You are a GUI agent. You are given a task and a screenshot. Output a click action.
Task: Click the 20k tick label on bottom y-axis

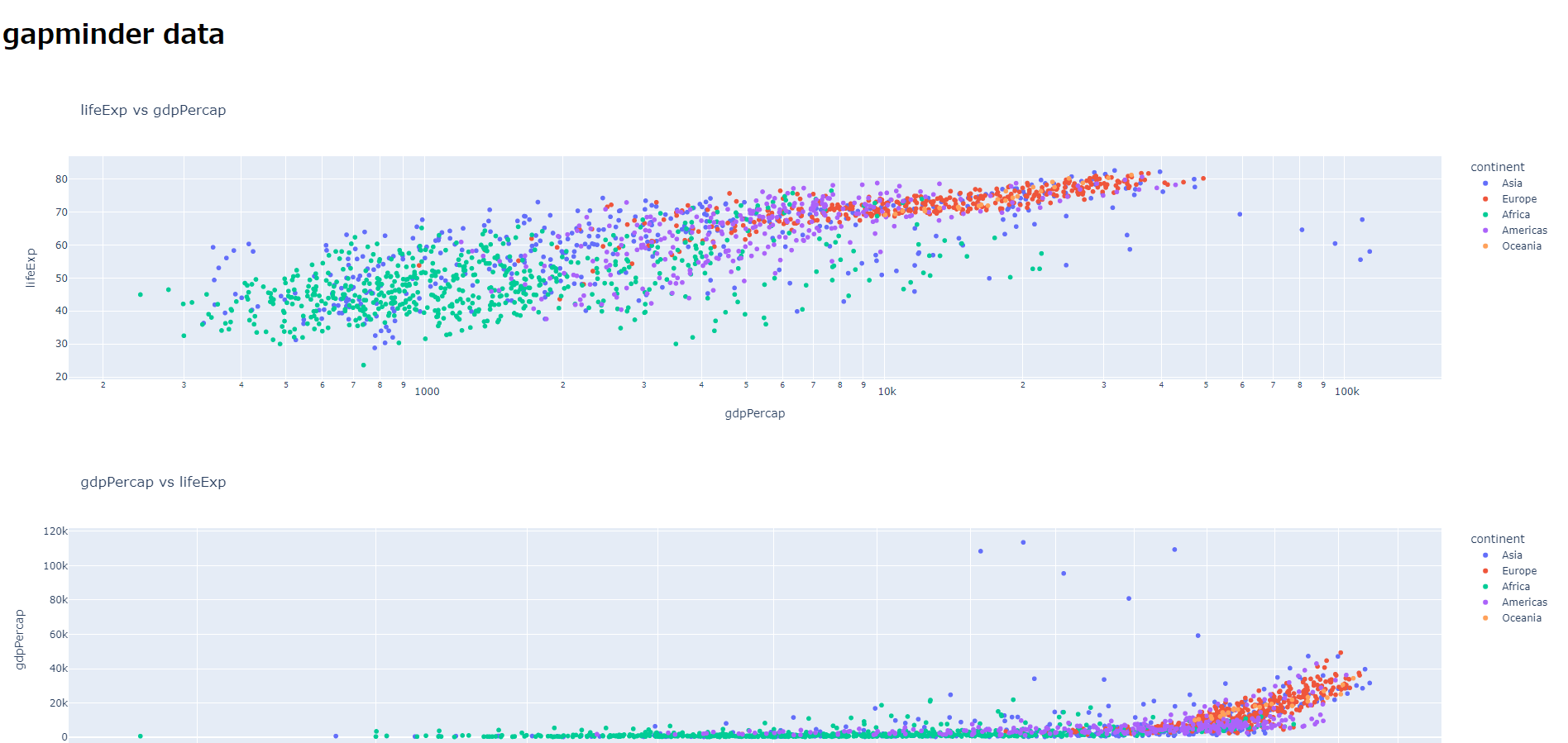tap(59, 703)
